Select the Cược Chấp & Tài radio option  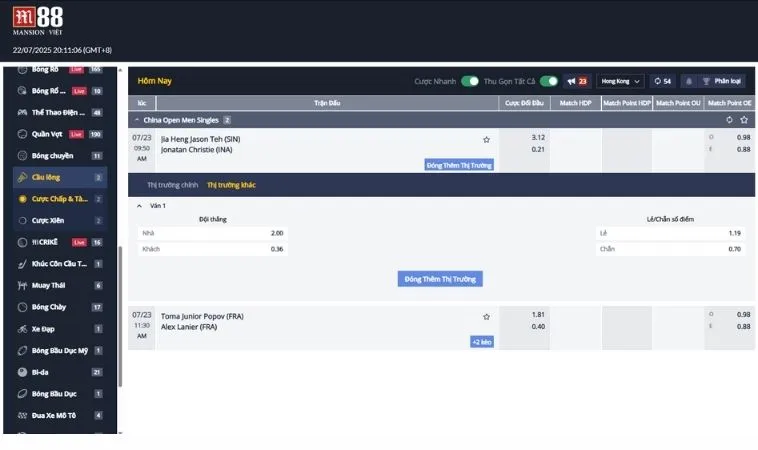(x=22, y=199)
